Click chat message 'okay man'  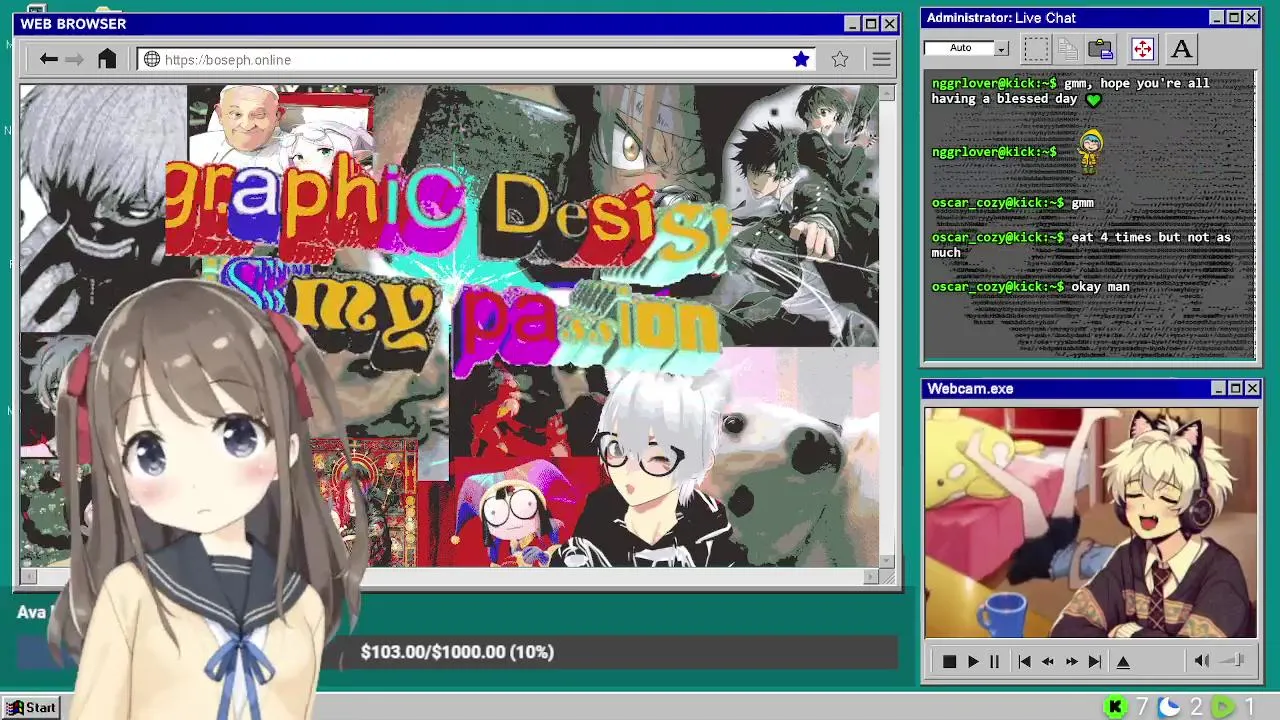1100,287
